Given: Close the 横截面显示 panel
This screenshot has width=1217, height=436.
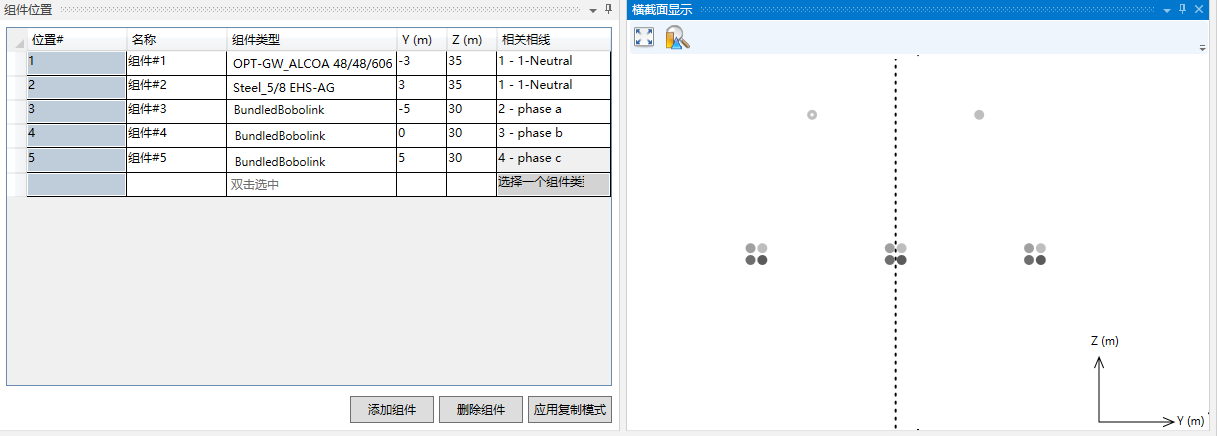Looking at the screenshot, I should (1199, 9).
